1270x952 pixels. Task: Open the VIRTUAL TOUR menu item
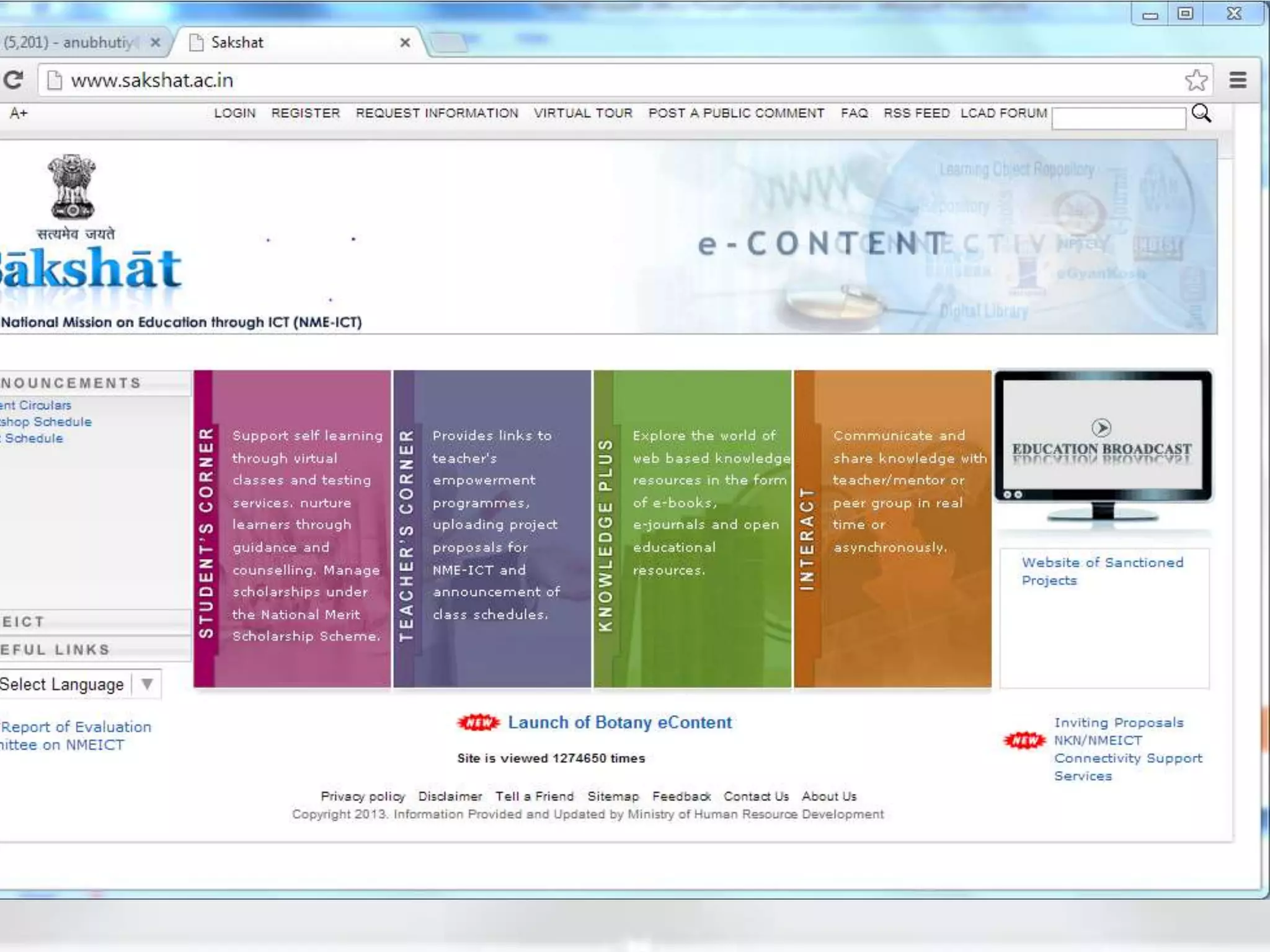point(583,113)
